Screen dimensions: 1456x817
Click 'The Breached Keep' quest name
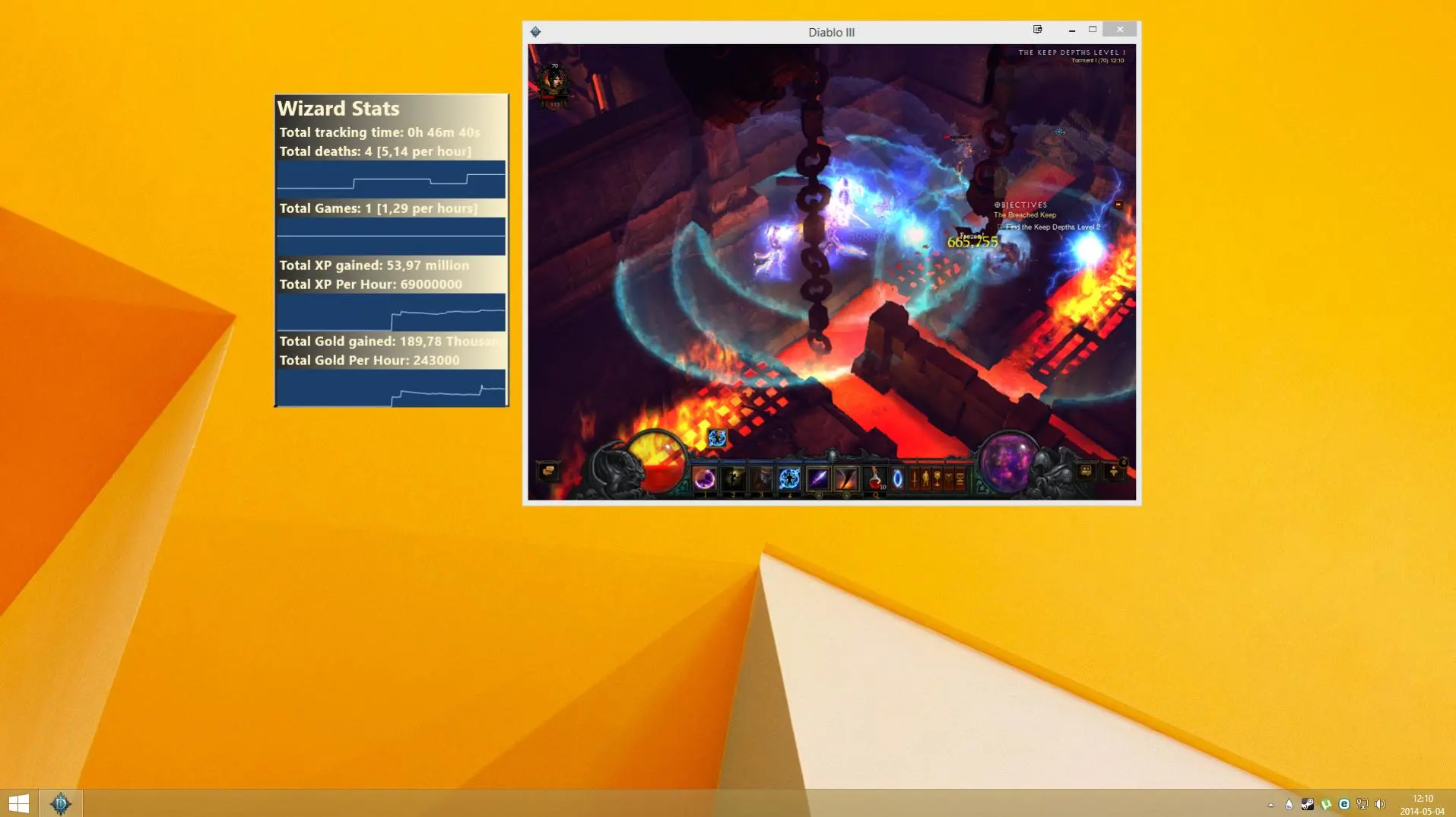(x=1024, y=215)
